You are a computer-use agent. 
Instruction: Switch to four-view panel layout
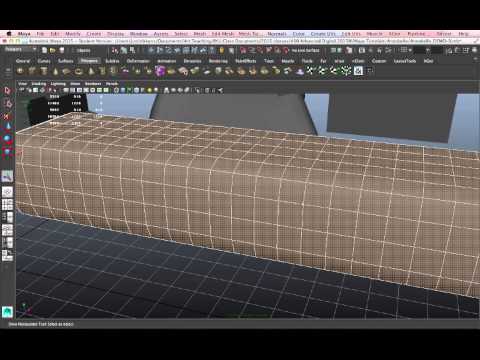[7, 205]
